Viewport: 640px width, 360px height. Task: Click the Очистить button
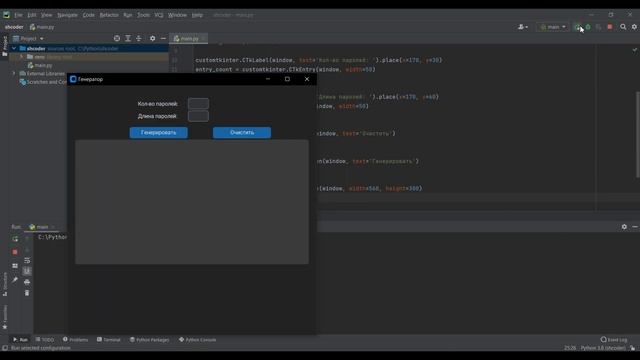[x=242, y=133]
